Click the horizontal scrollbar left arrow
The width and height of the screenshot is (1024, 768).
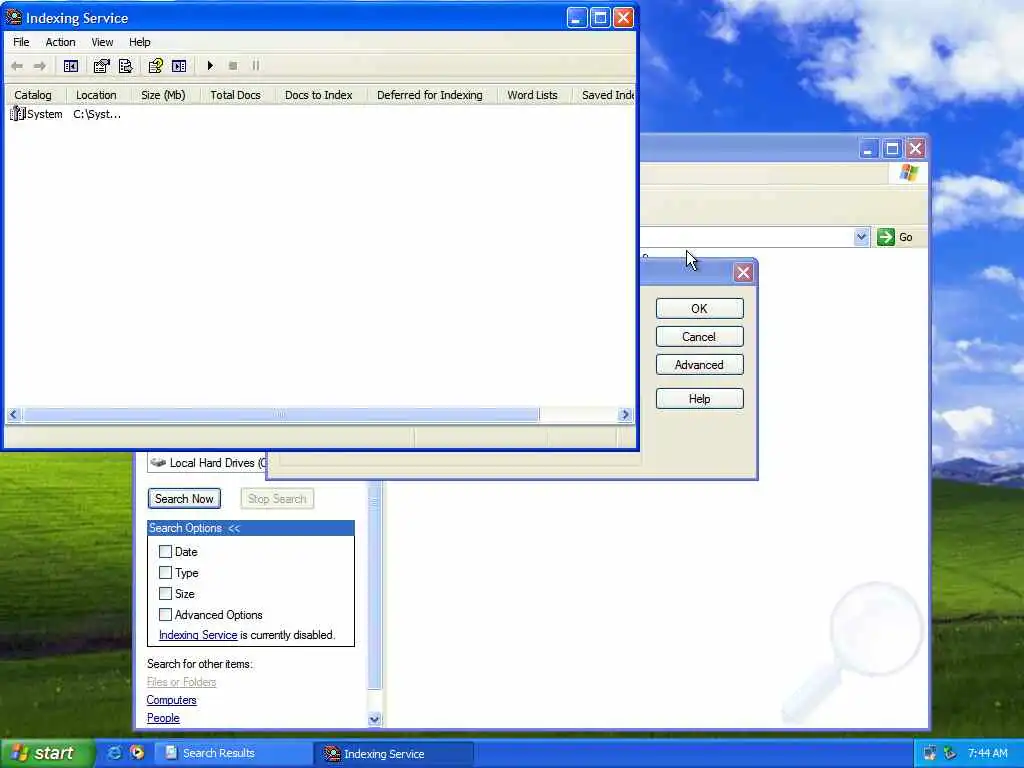coord(14,415)
